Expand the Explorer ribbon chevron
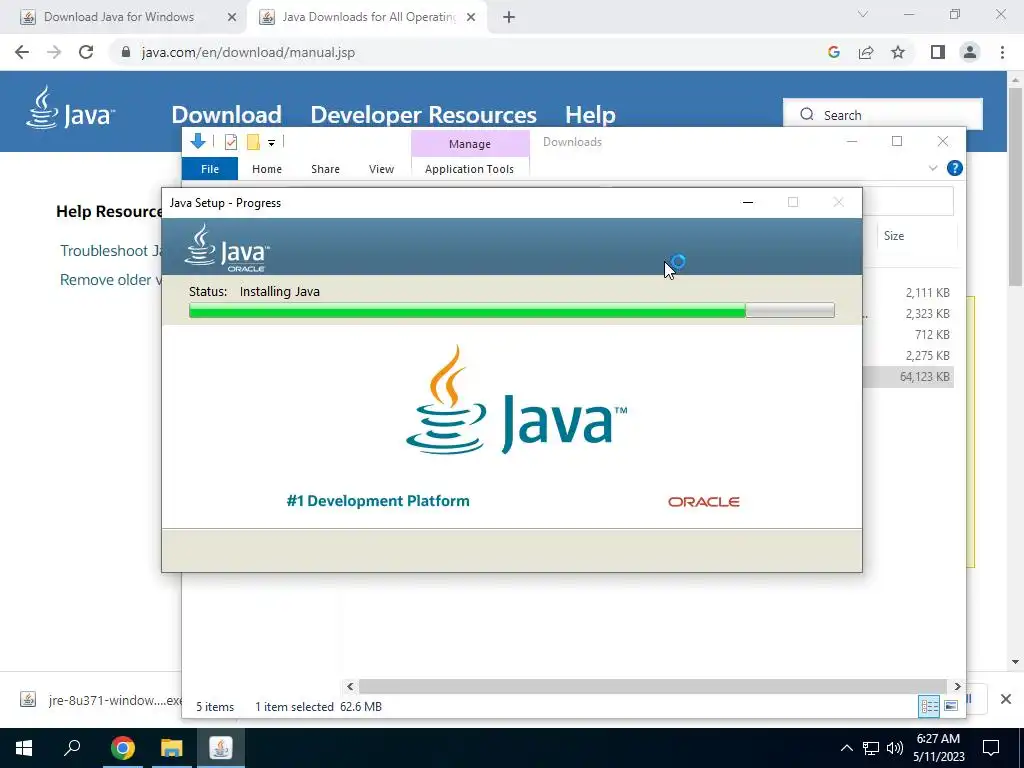 [x=933, y=168]
